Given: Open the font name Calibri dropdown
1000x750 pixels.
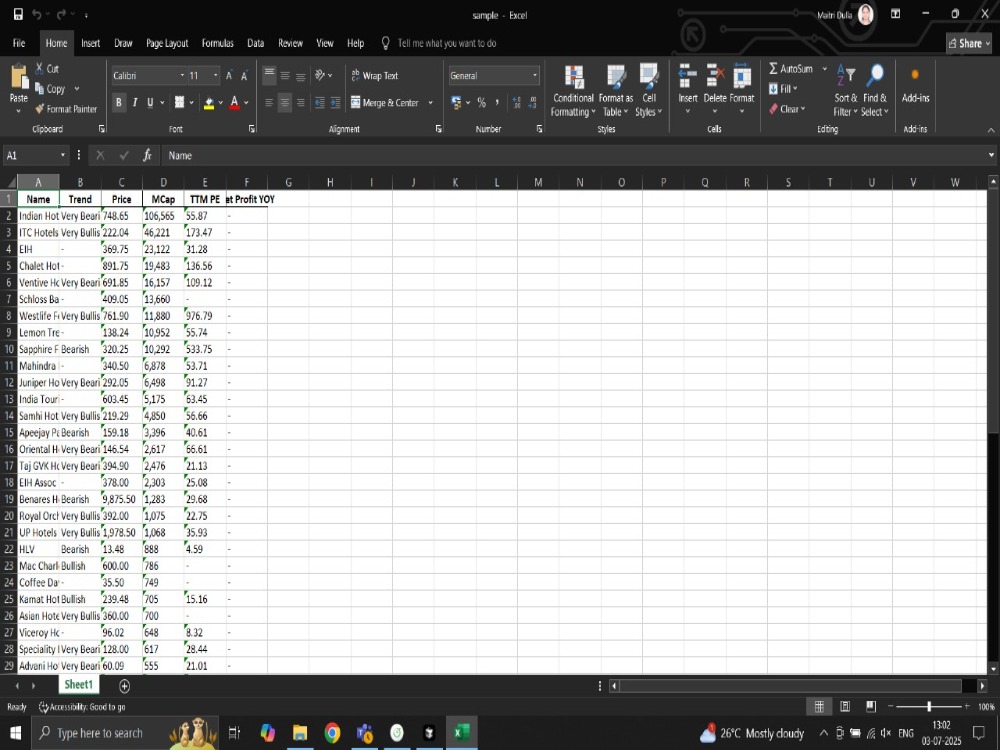Looking at the screenshot, I should click(182, 75).
